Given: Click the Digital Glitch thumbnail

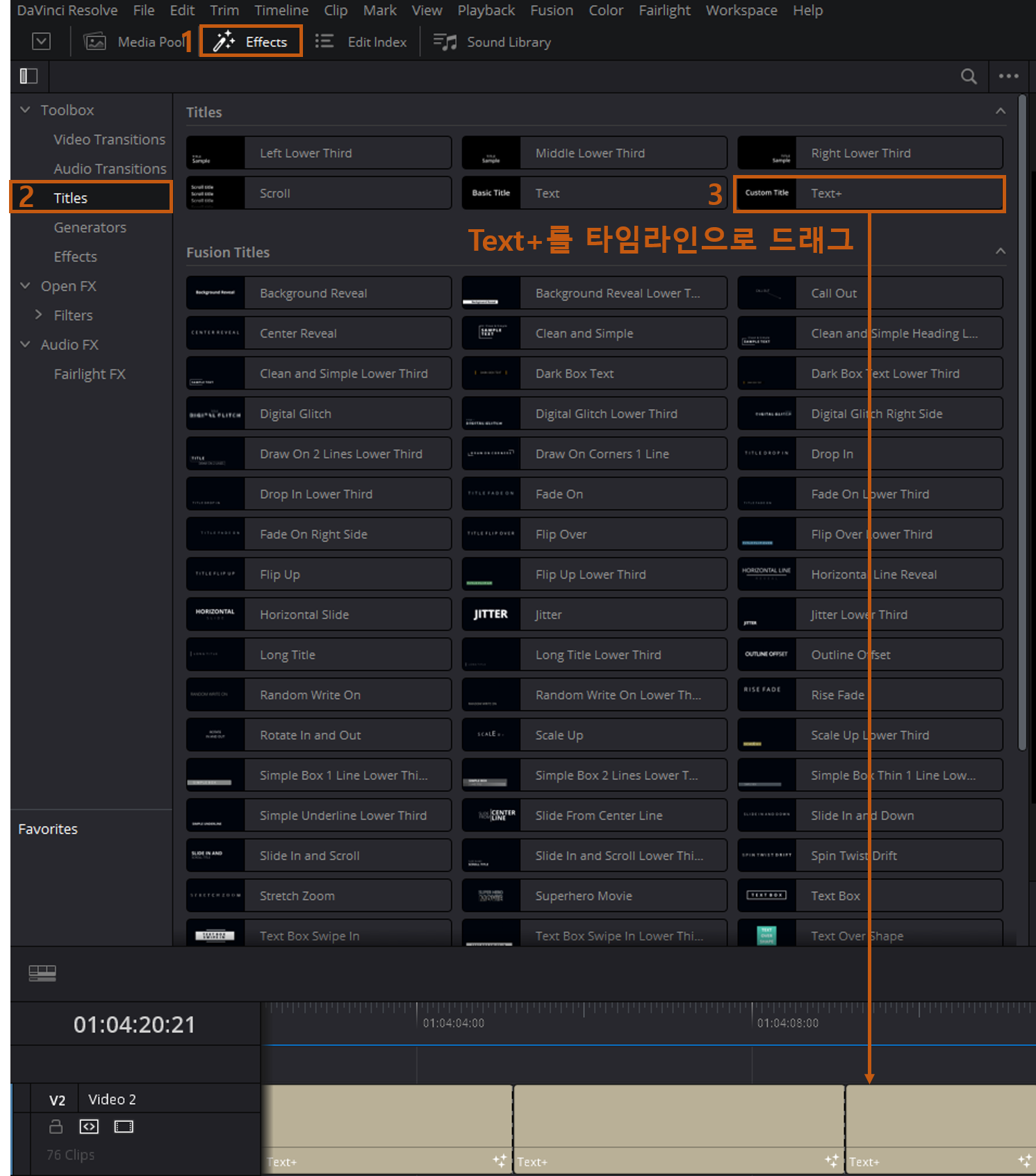Looking at the screenshot, I should [x=215, y=413].
